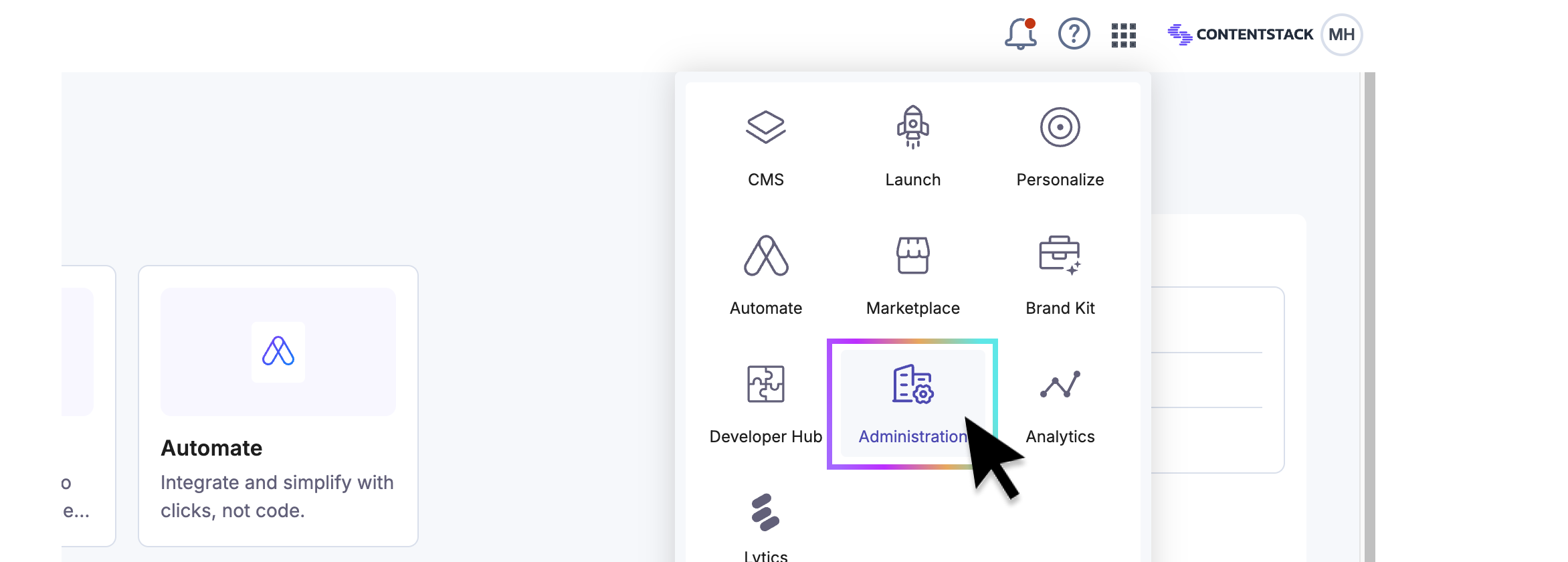This screenshot has width=1568, height=562.
Task: Open the Marketplace app
Action: tap(912, 276)
